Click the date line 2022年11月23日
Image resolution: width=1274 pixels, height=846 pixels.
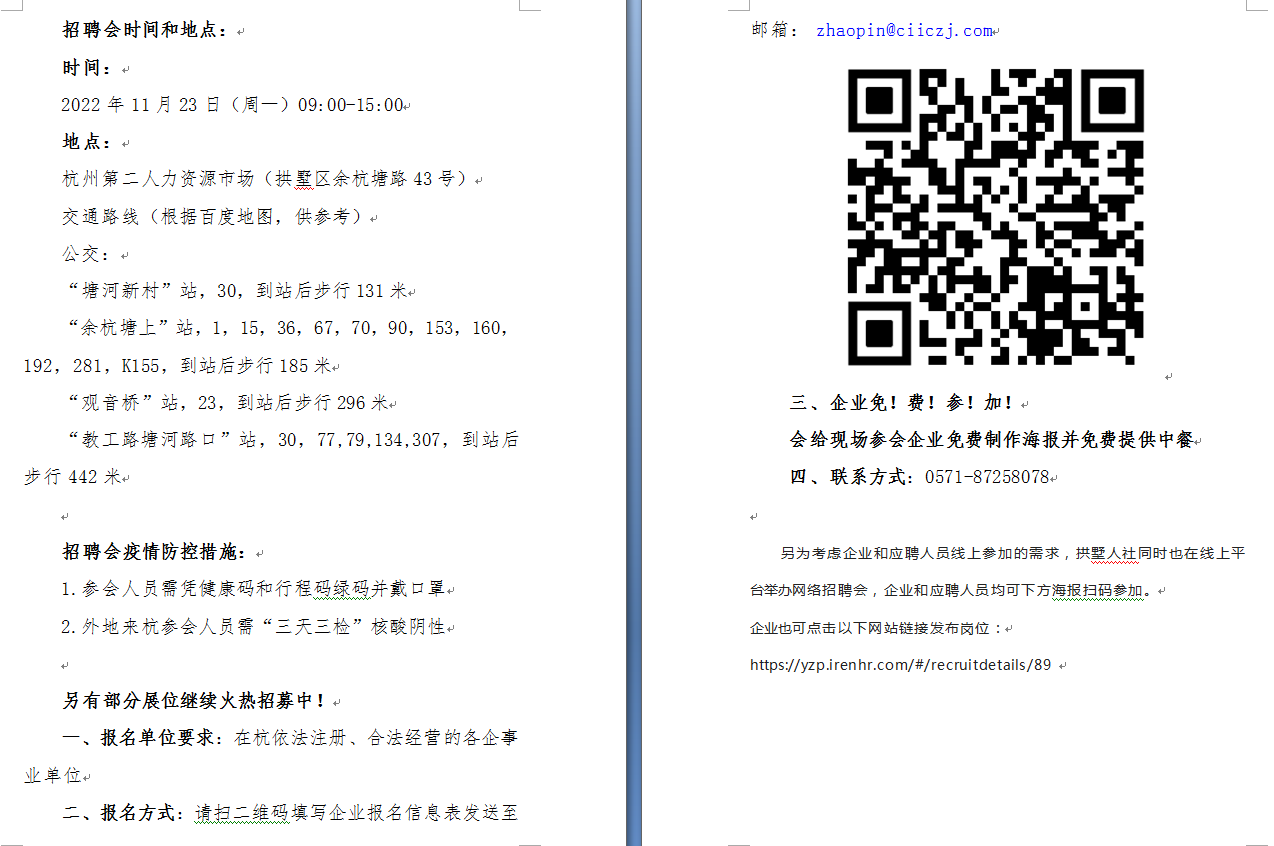[232, 105]
